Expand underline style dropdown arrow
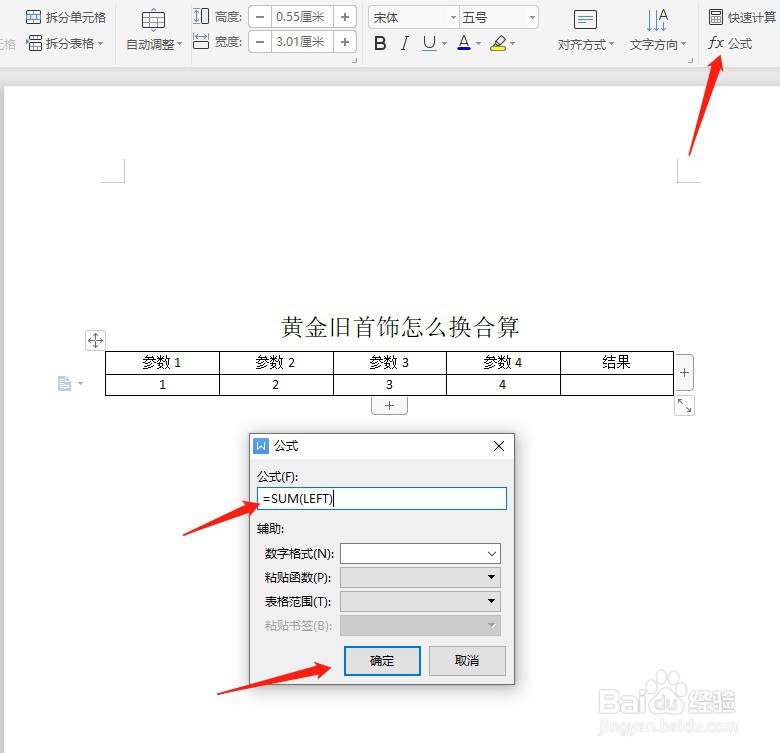The height and width of the screenshot is (753, 780). 444,44
